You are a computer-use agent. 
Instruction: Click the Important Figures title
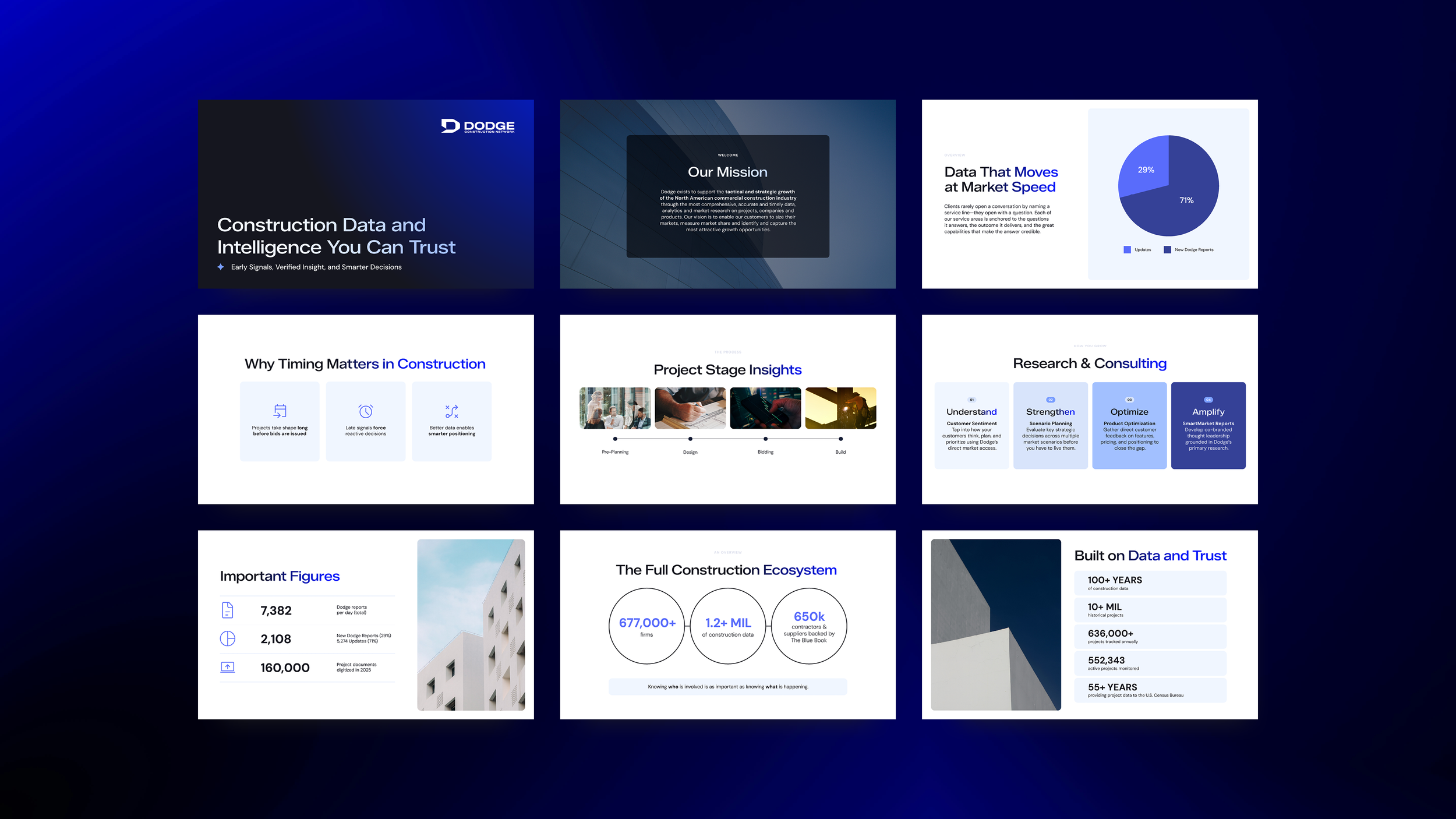click(x=280, y=576)
